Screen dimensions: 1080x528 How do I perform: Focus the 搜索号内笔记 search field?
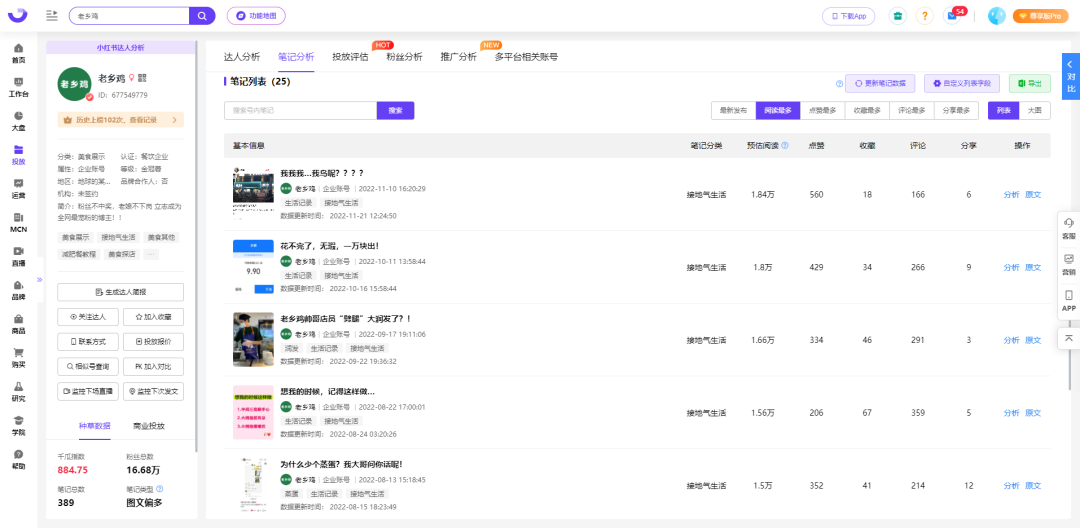[x=300, y=110]
